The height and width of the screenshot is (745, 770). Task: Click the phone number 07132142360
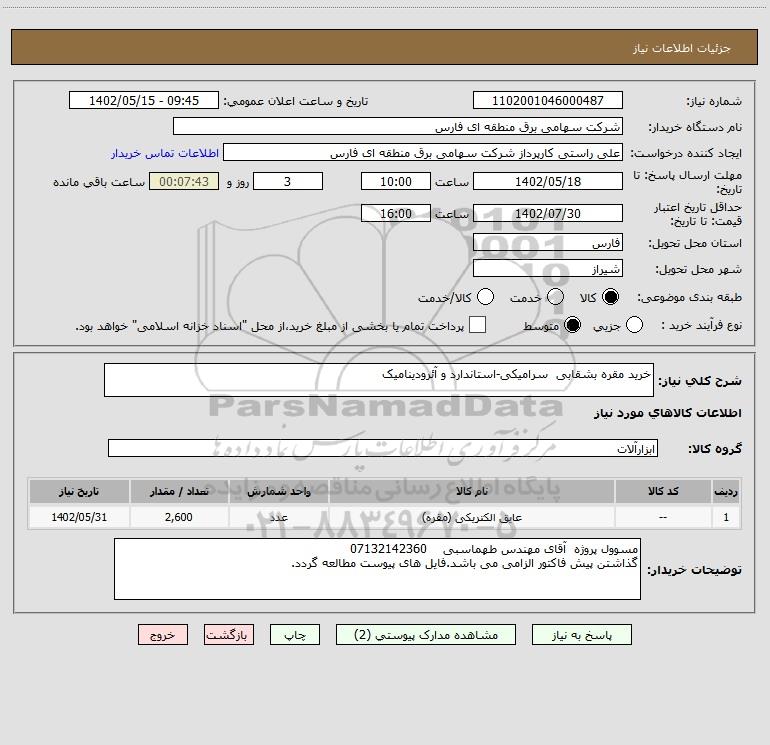[388, 549]
